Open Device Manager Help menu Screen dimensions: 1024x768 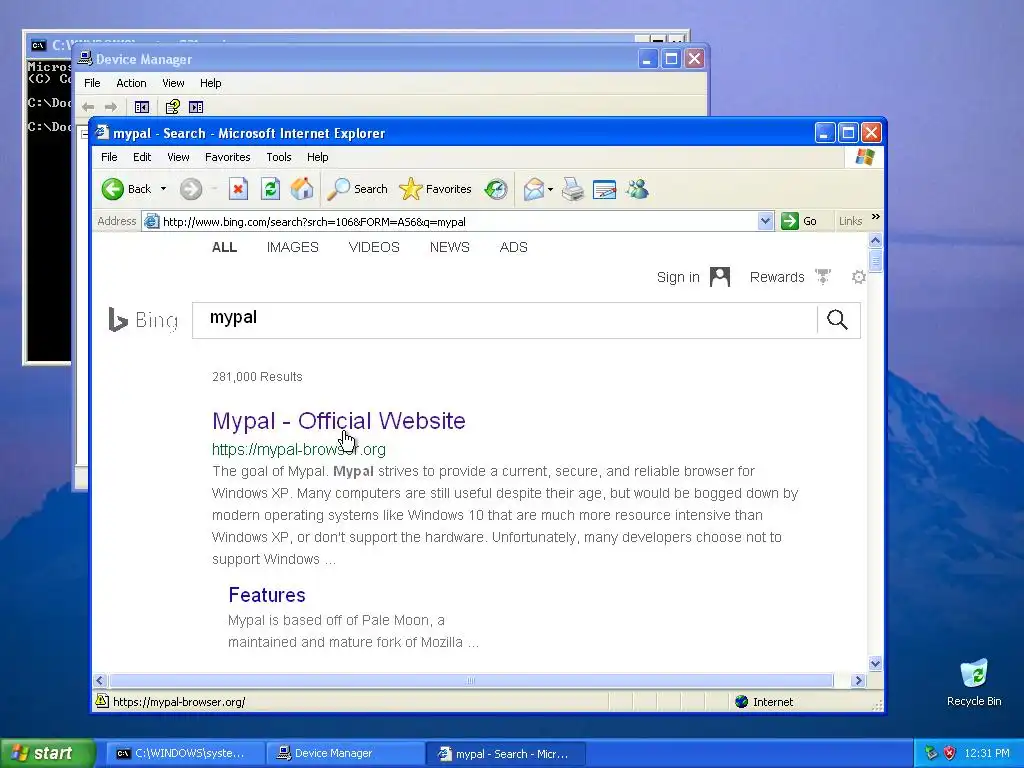point(210,84)
